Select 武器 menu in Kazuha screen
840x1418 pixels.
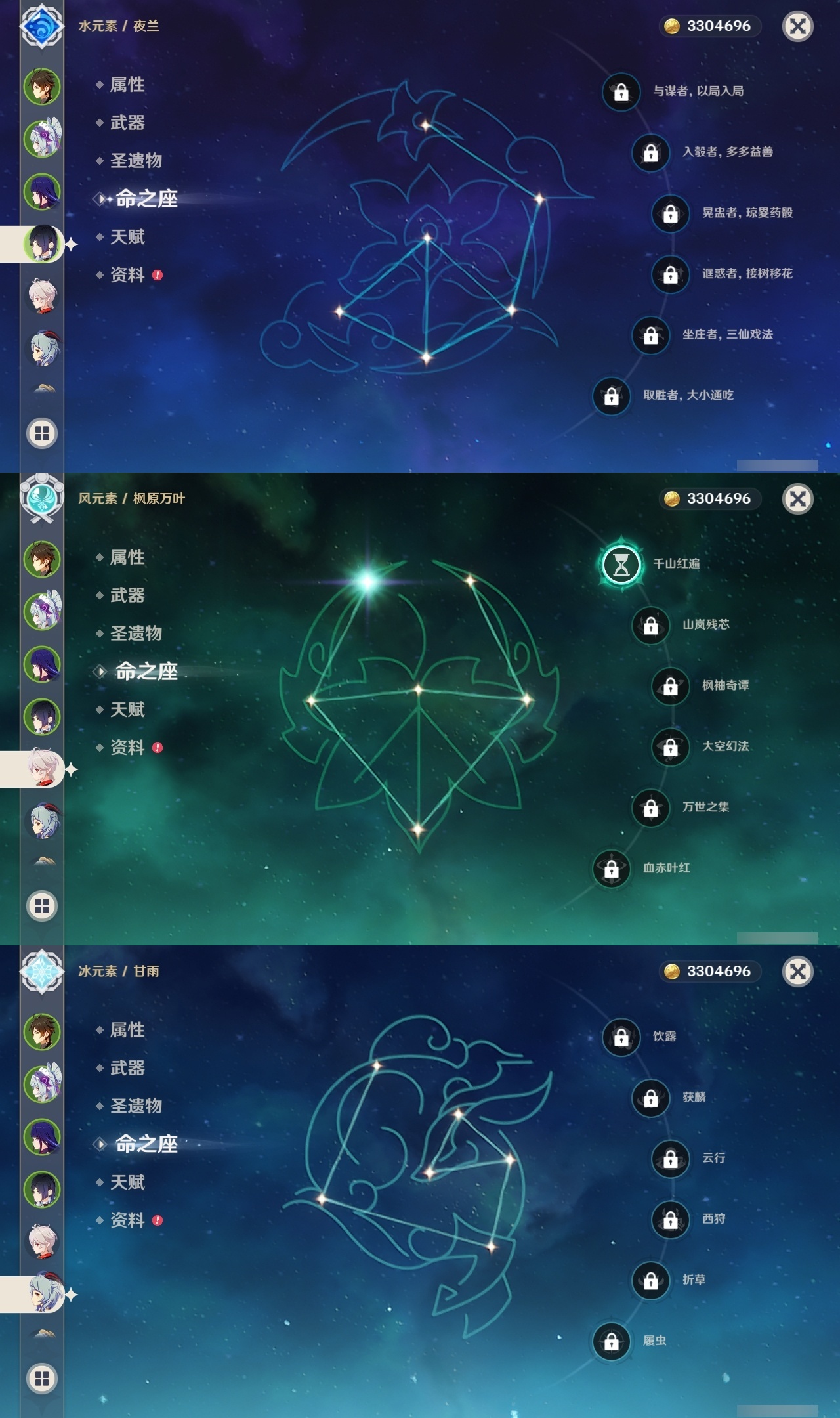(127, 595)
